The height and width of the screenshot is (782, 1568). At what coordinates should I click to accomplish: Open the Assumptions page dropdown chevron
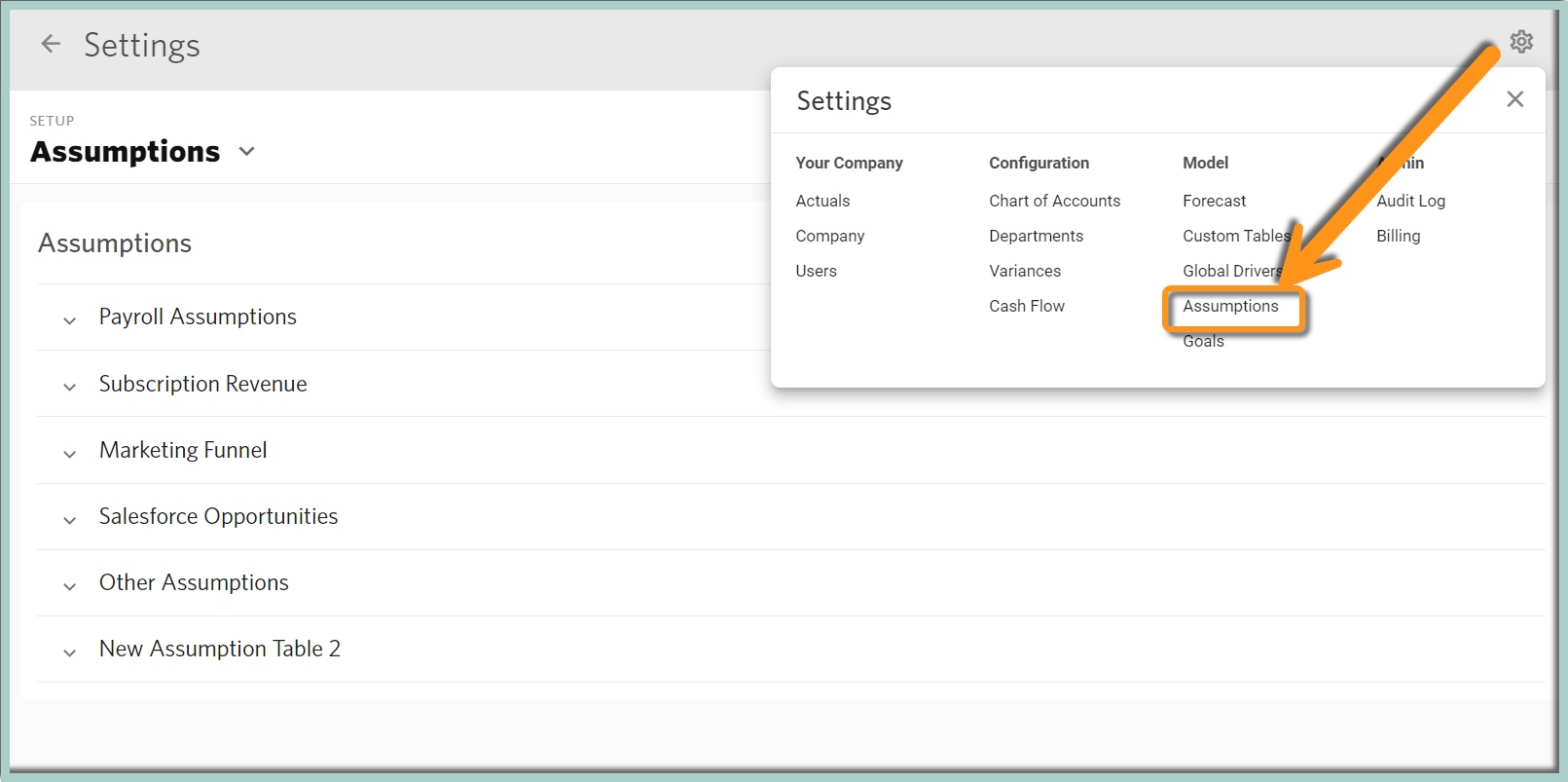click(247, 152)
